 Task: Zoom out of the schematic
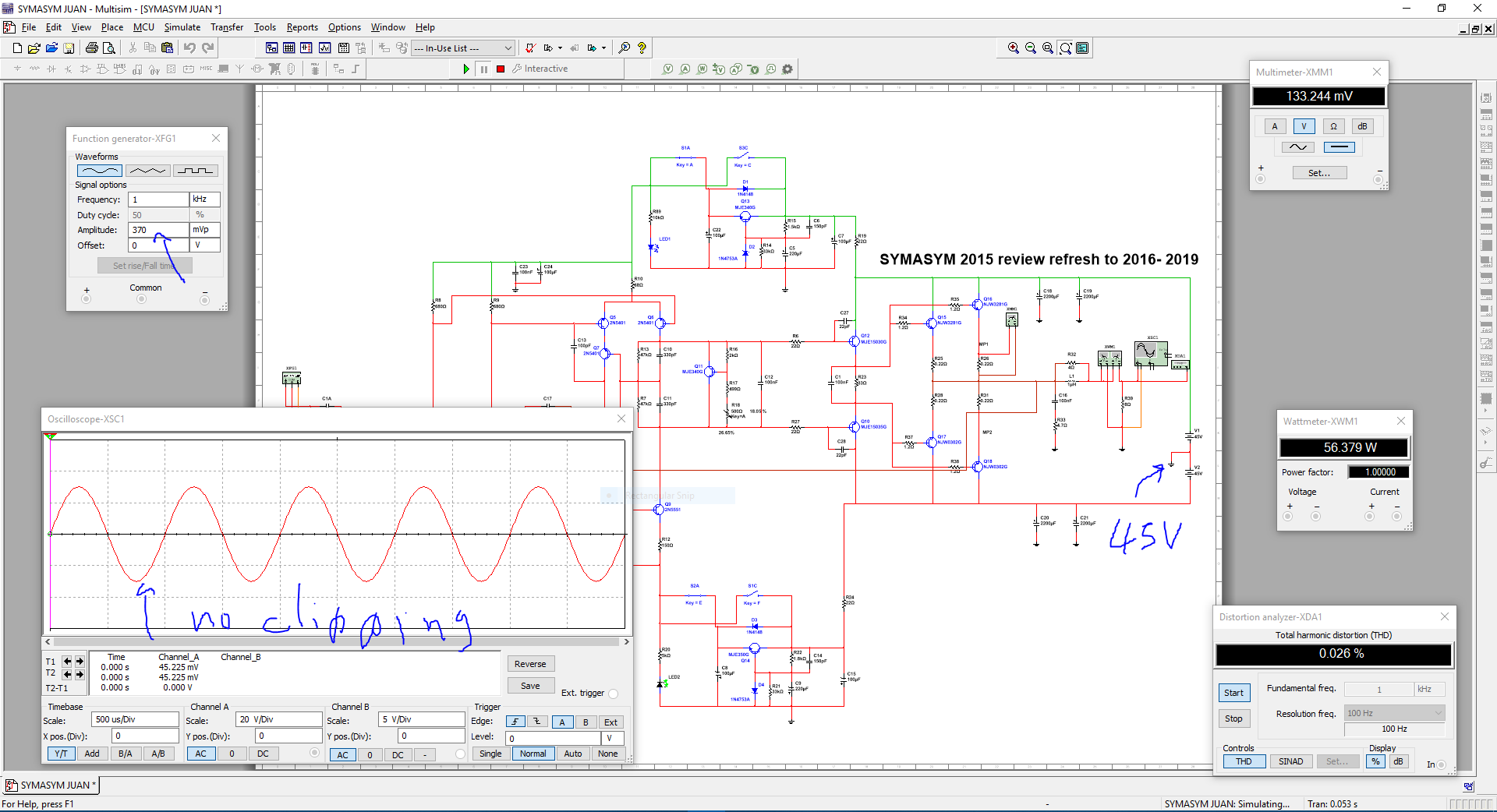pos(1031,48)
